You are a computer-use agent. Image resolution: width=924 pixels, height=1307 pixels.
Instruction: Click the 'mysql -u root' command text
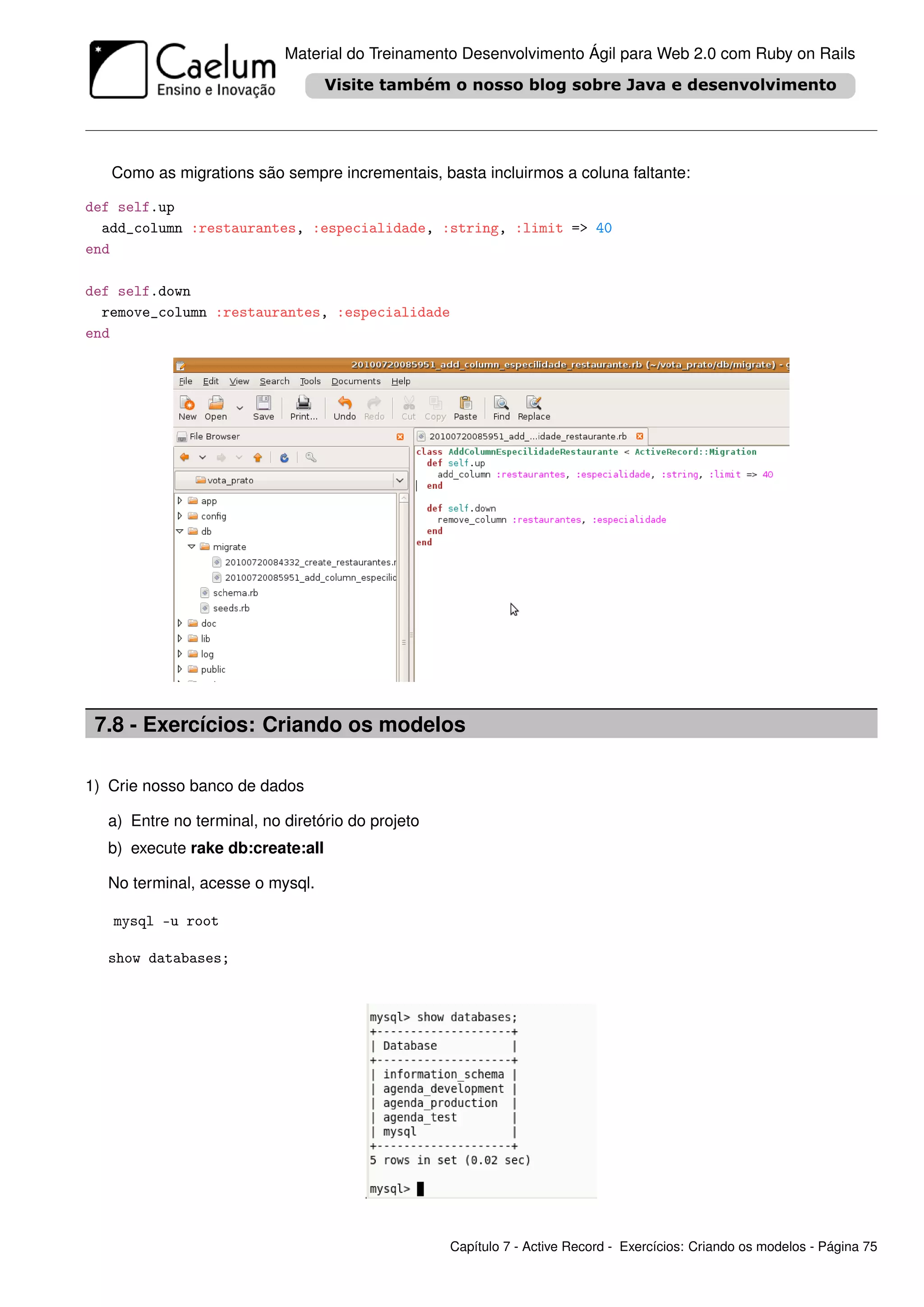[166, 922]
